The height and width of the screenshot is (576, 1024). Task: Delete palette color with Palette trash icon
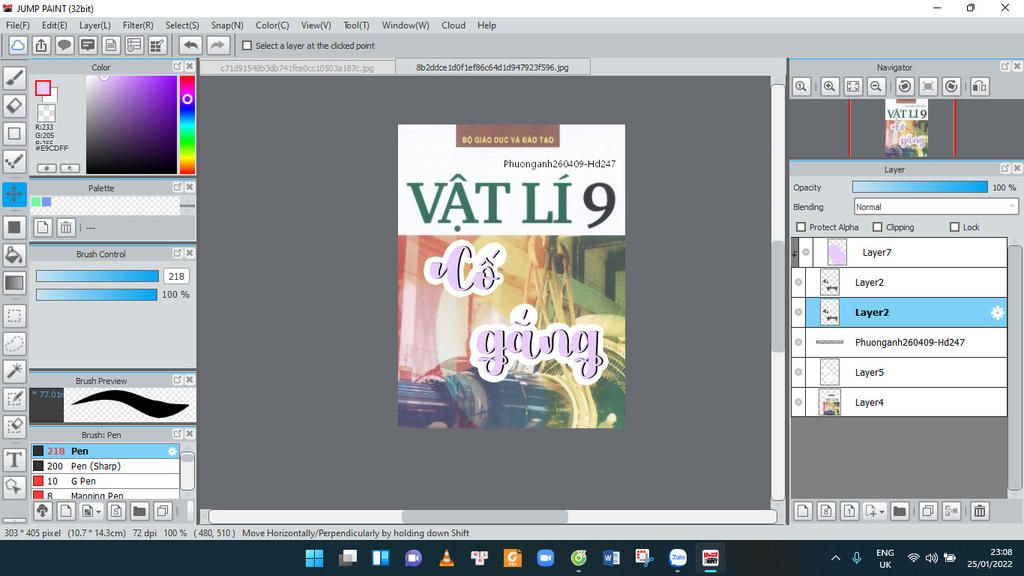pyautogui.click(x=66, y=228)
